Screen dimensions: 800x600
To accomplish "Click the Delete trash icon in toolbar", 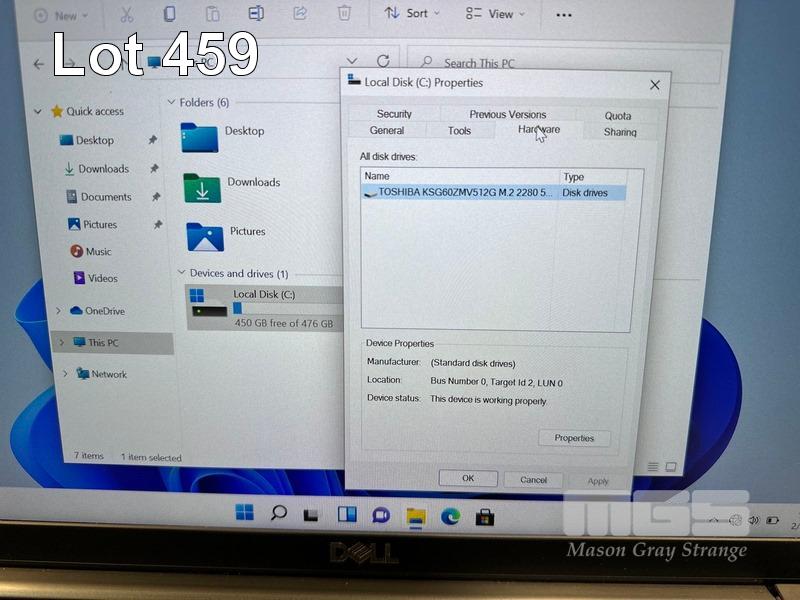I will point(344,14).
